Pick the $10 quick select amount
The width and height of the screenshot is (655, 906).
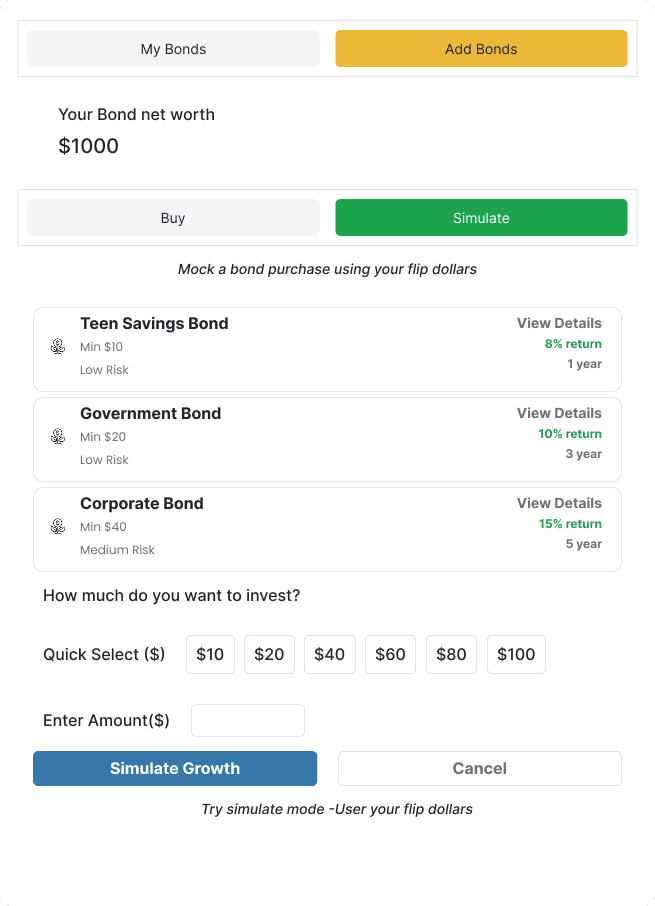(x=210, y=654)
